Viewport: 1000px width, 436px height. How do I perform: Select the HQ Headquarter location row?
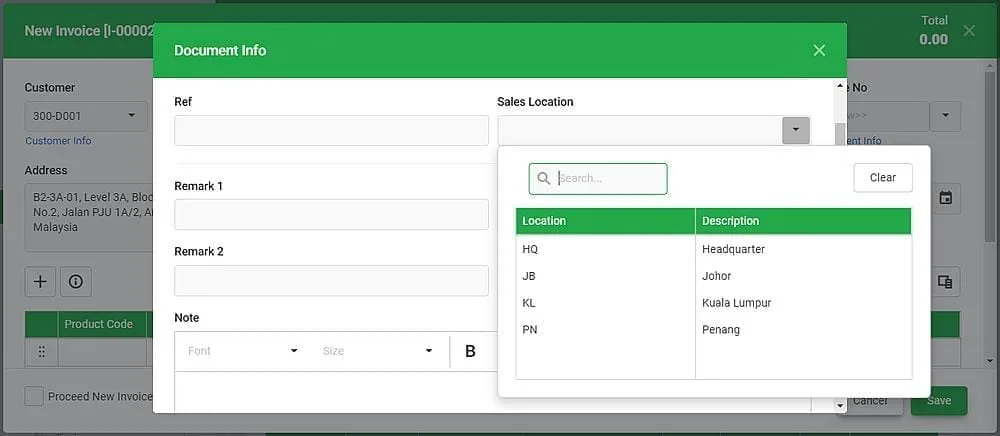point(714,249)
